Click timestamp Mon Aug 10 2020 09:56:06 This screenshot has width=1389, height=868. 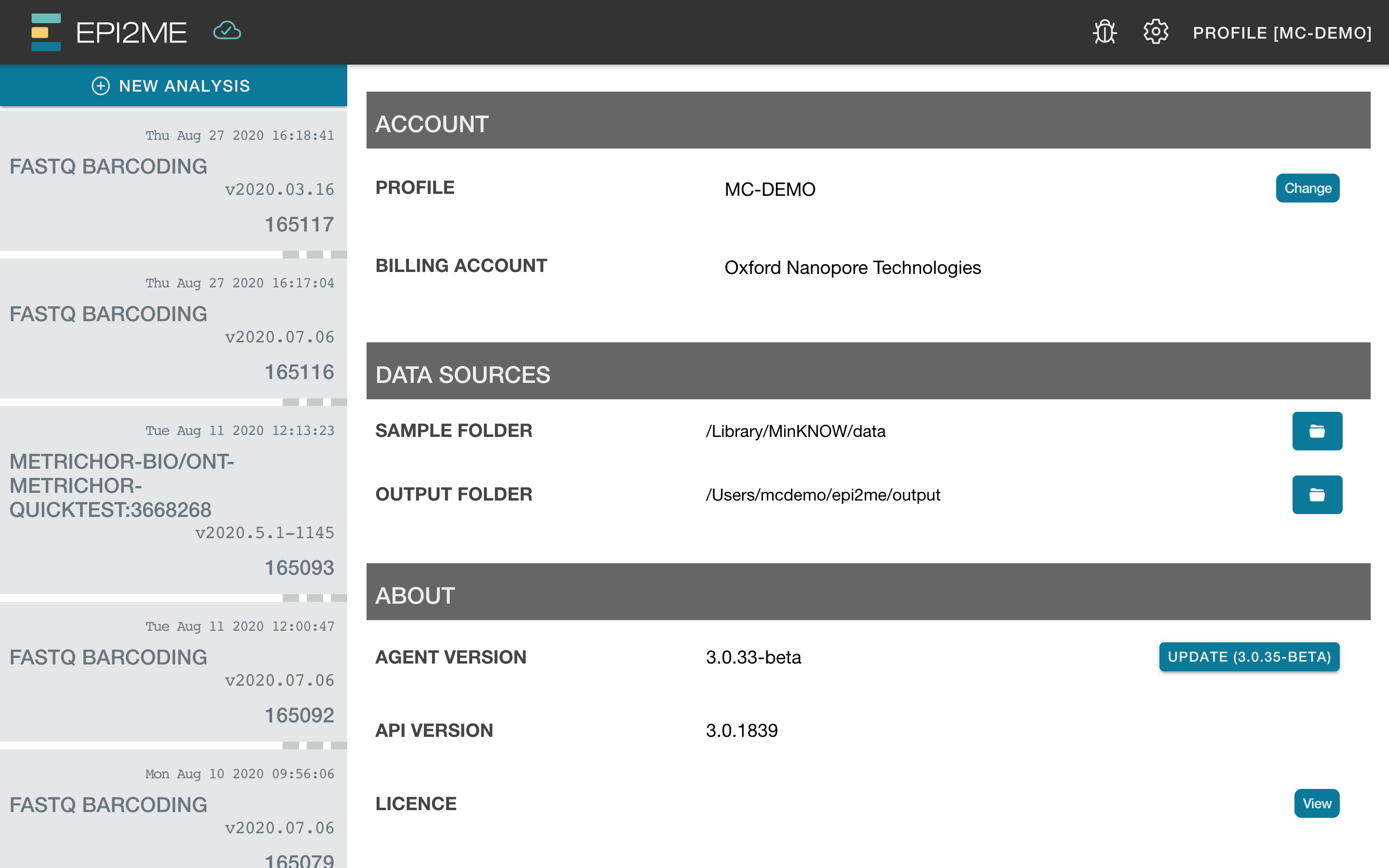click(x=239, y=774)
